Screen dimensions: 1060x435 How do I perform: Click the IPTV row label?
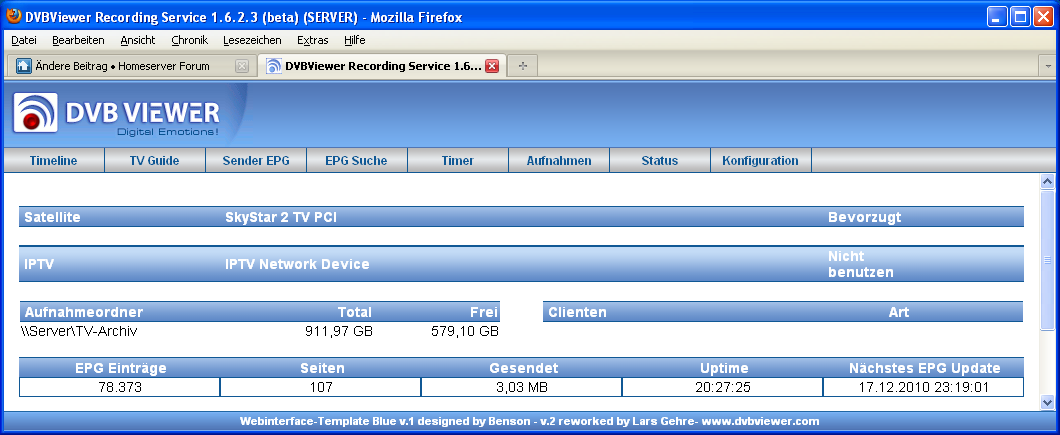point(39,264)
